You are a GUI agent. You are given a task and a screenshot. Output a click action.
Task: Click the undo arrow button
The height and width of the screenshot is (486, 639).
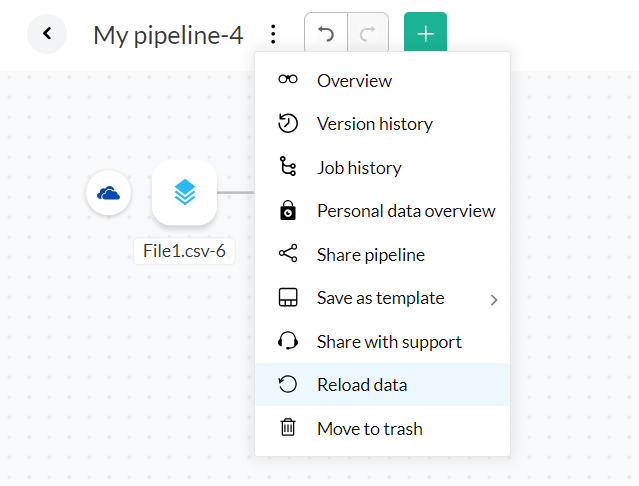tap(326, 35)
